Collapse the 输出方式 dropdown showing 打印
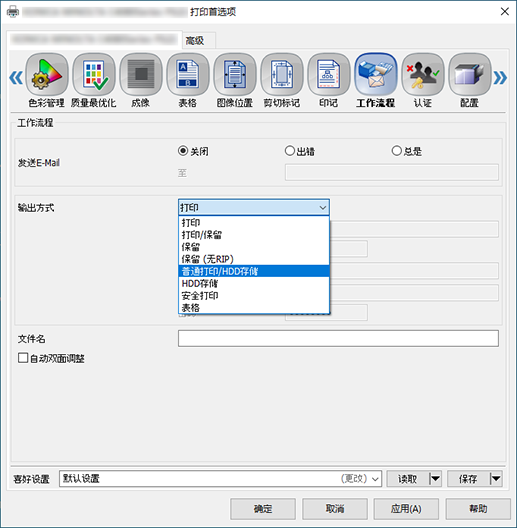517x528 pixels. click(254, 207)
